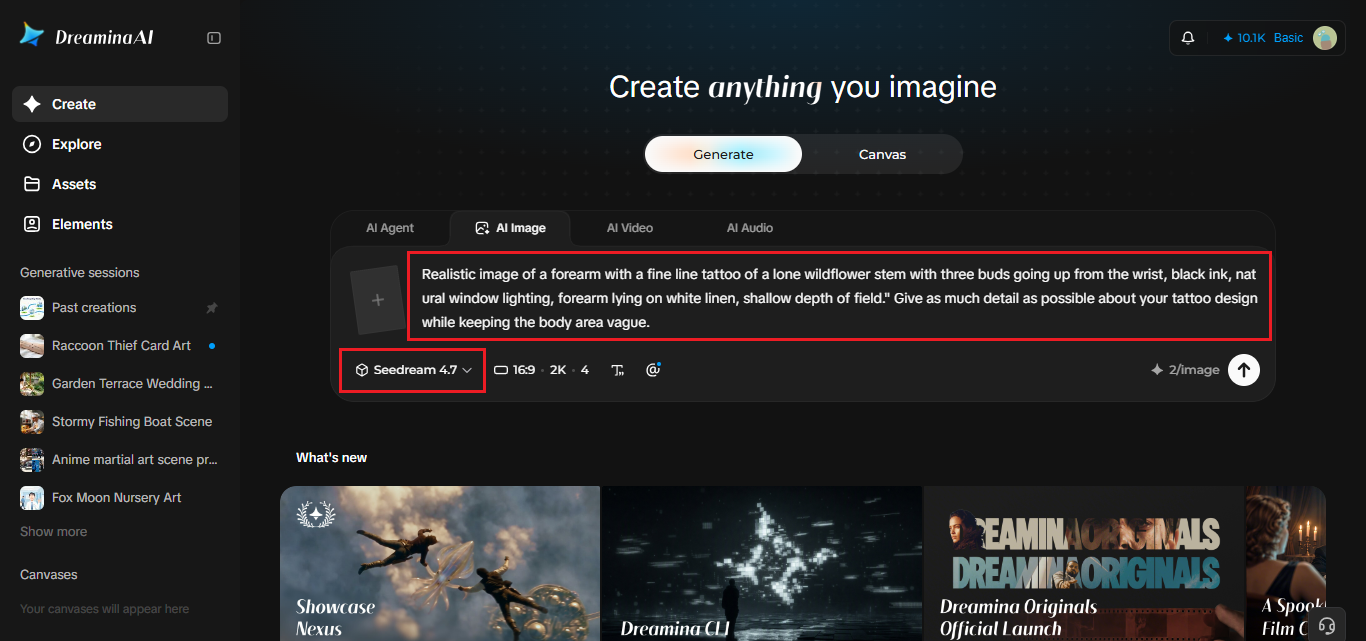Viewport: 1366px width, 641px height.
Task: Click Show more under Generative sessions
Action: [53, 532]
